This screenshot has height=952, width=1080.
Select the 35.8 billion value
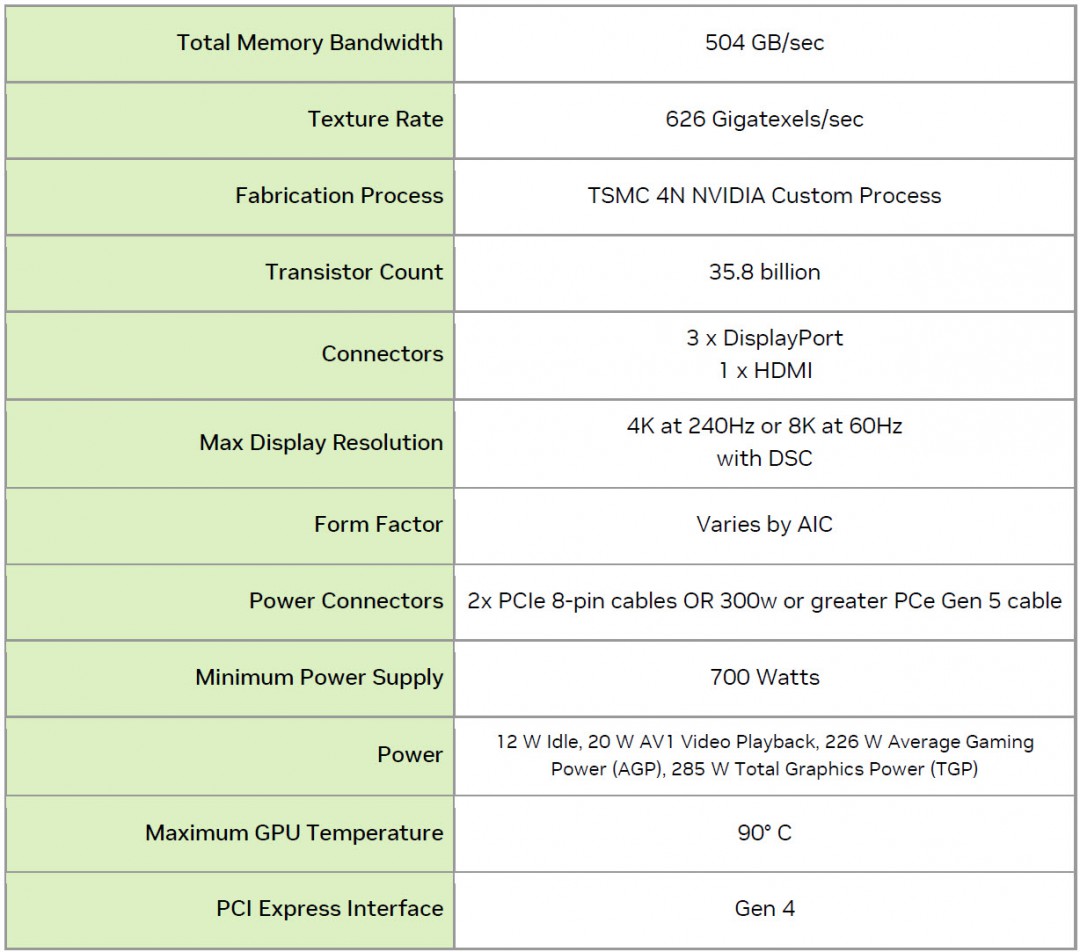(x=764, y=272)
